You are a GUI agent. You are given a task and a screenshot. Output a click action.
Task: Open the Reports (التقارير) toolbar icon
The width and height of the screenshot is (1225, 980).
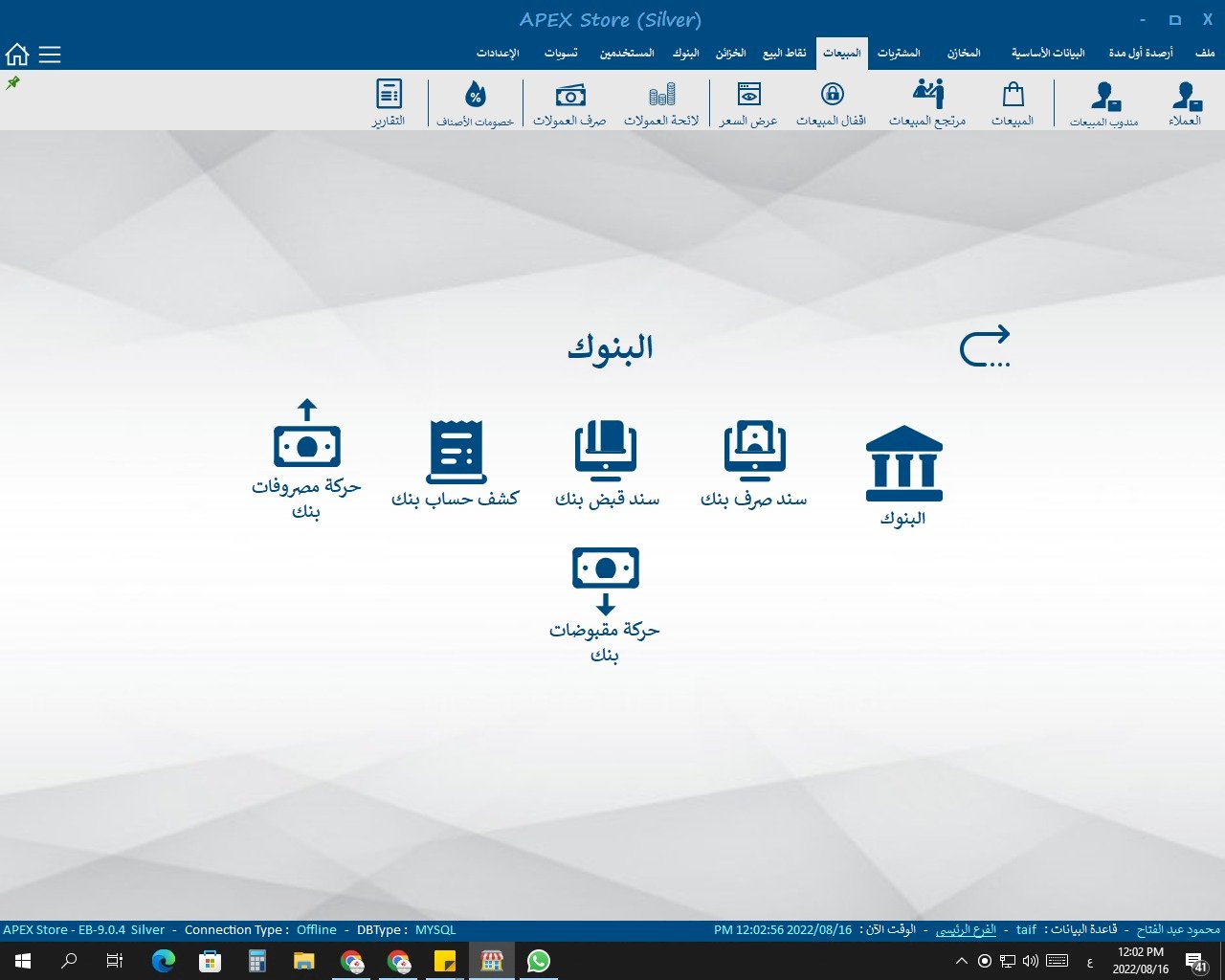(389, 103)
